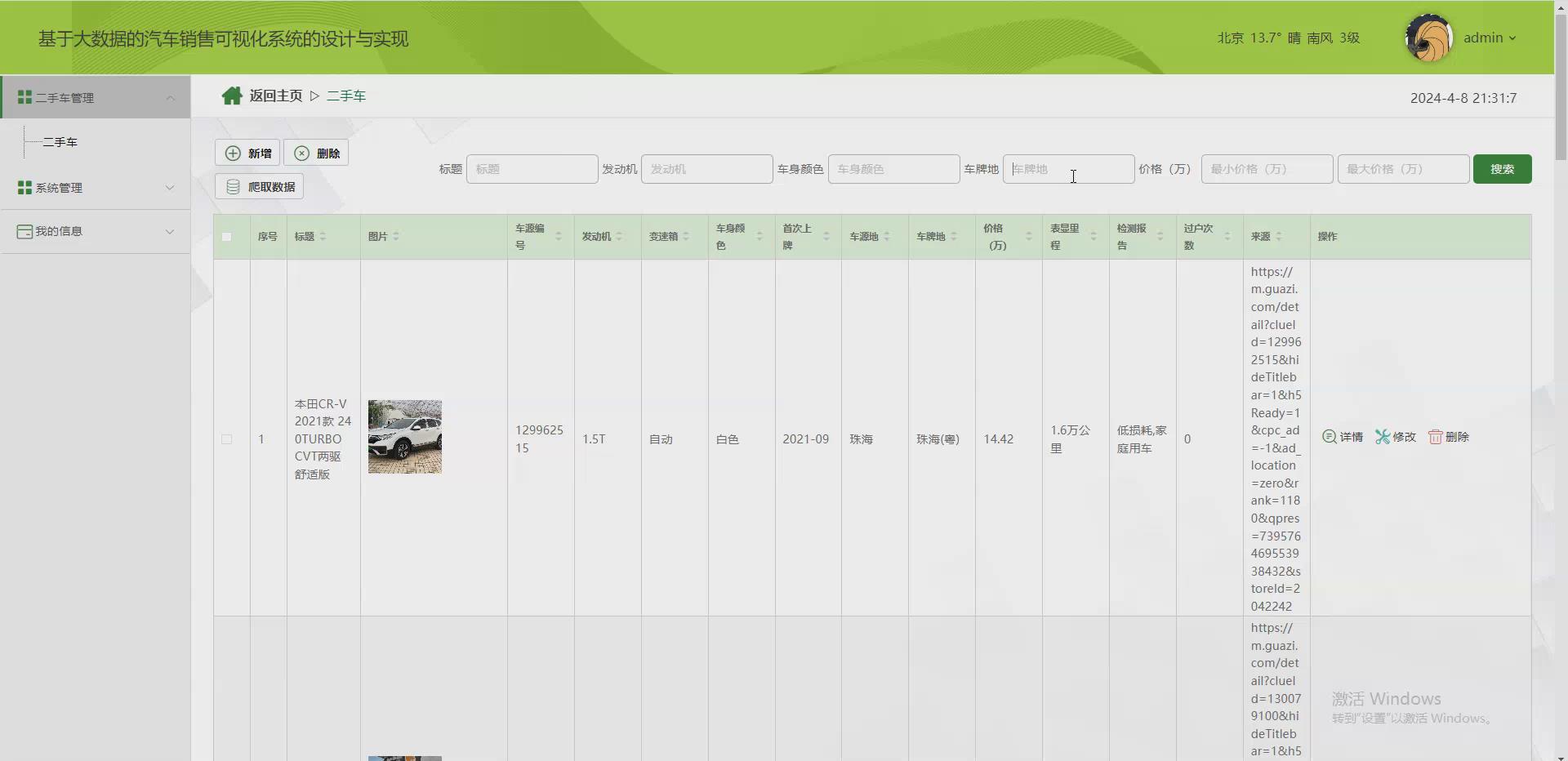Sort by 图片 column arrows

coord(396,237)
